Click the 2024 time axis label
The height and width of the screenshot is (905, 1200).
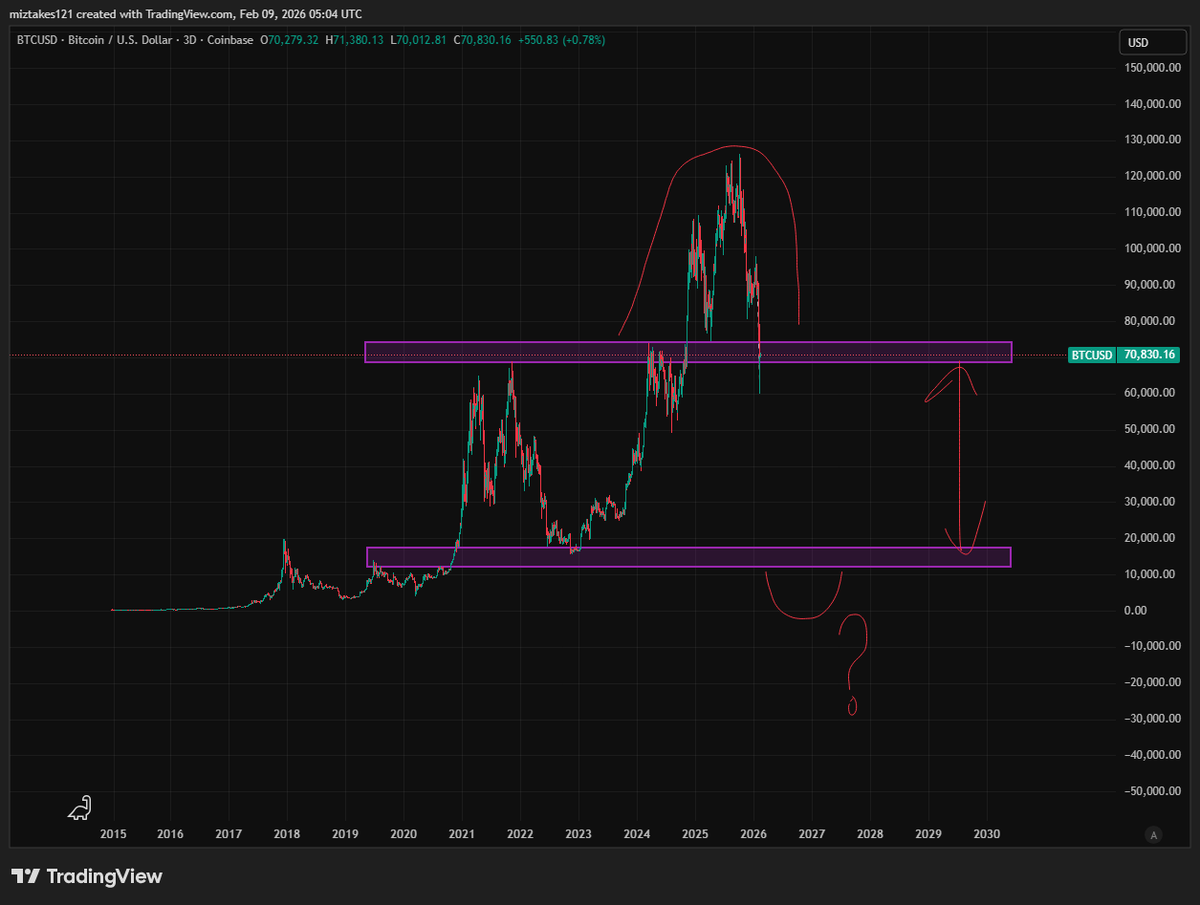[637, 834]
